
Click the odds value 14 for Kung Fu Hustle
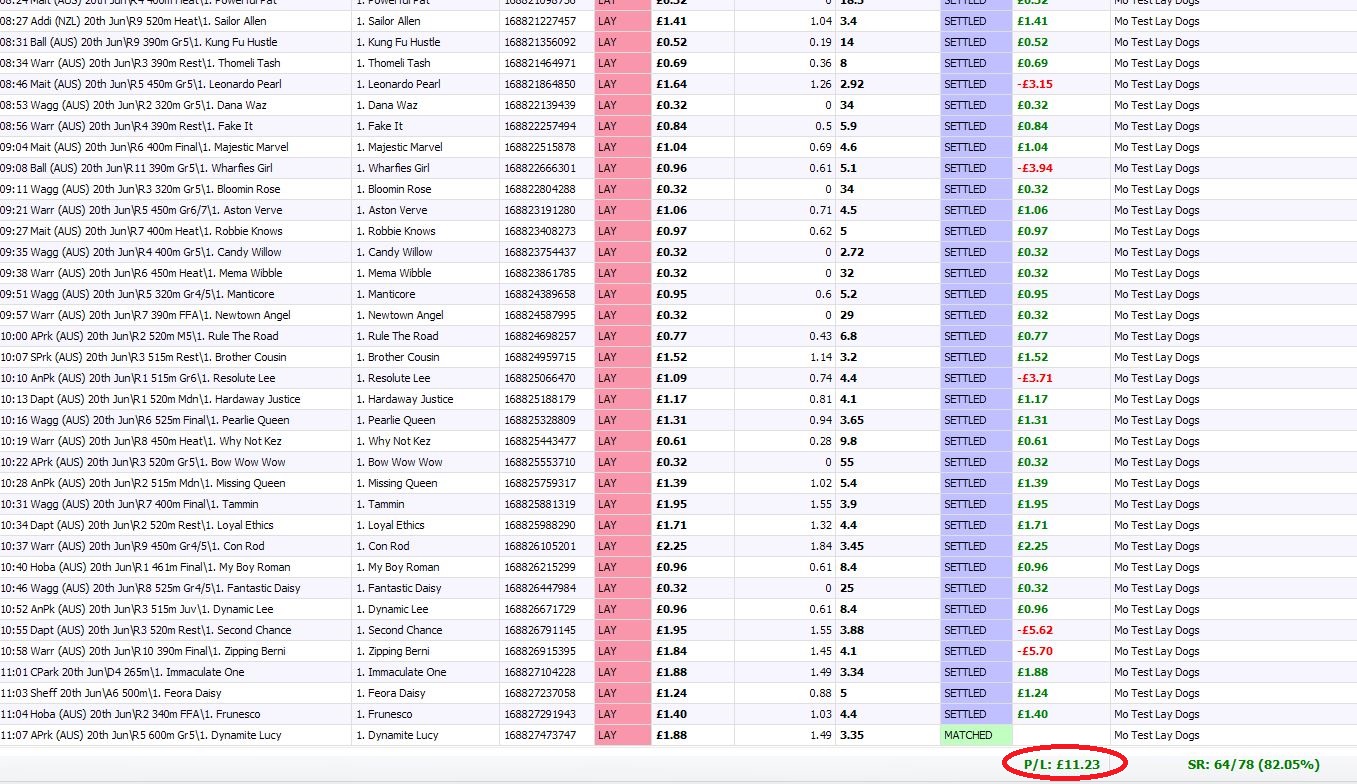click(846, 42)
